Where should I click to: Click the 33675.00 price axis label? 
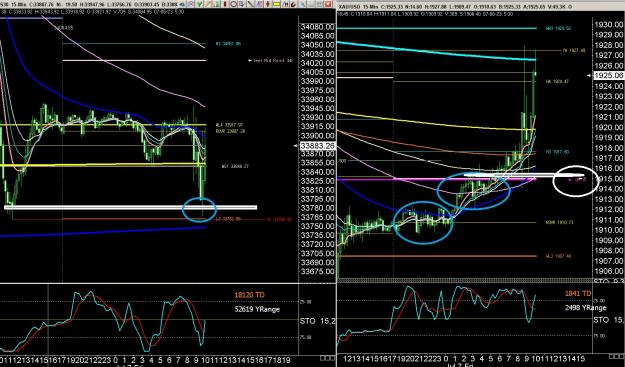point(317,271)
